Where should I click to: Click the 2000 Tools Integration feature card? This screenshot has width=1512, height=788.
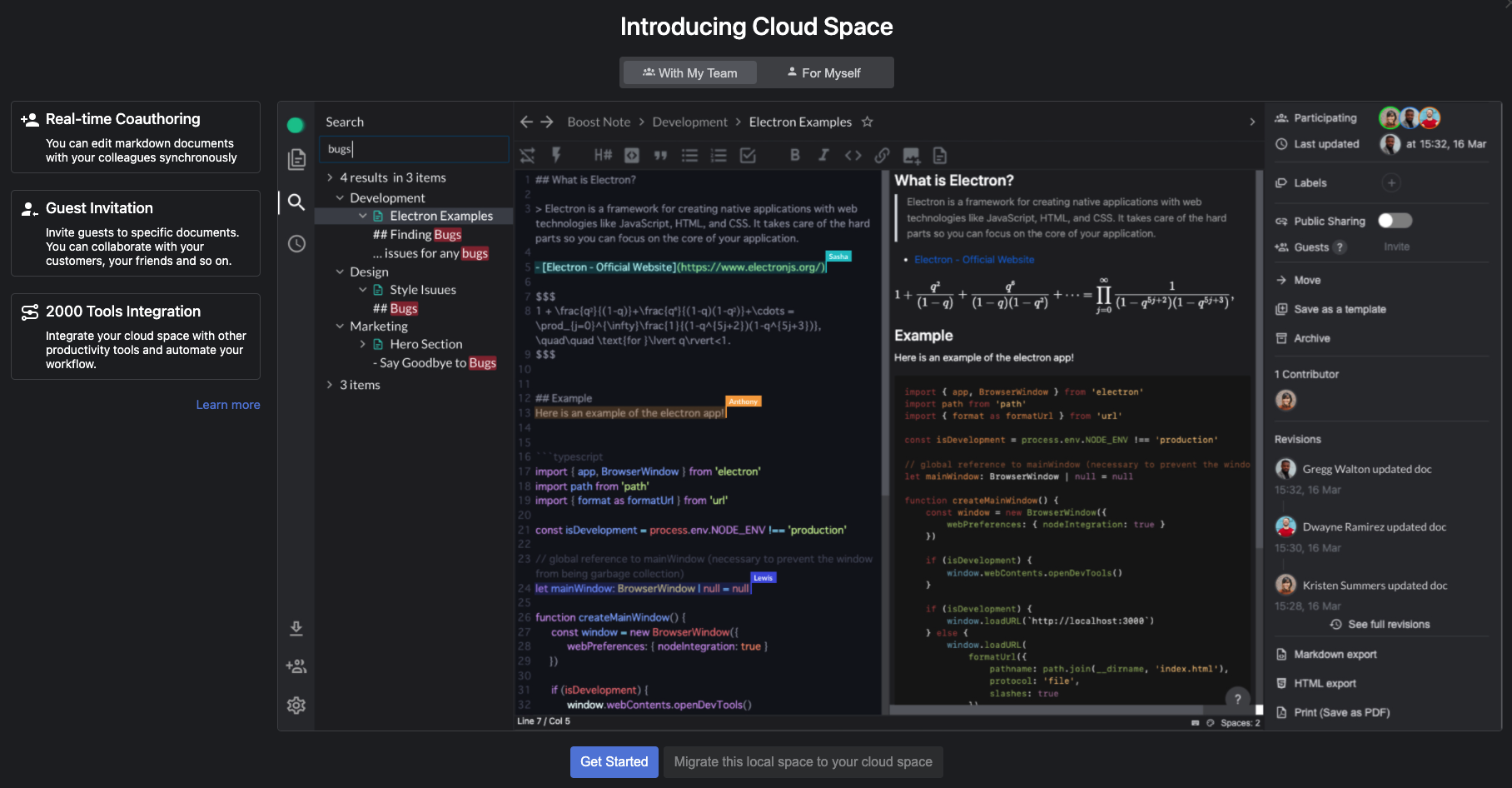[x=136, y=337]
